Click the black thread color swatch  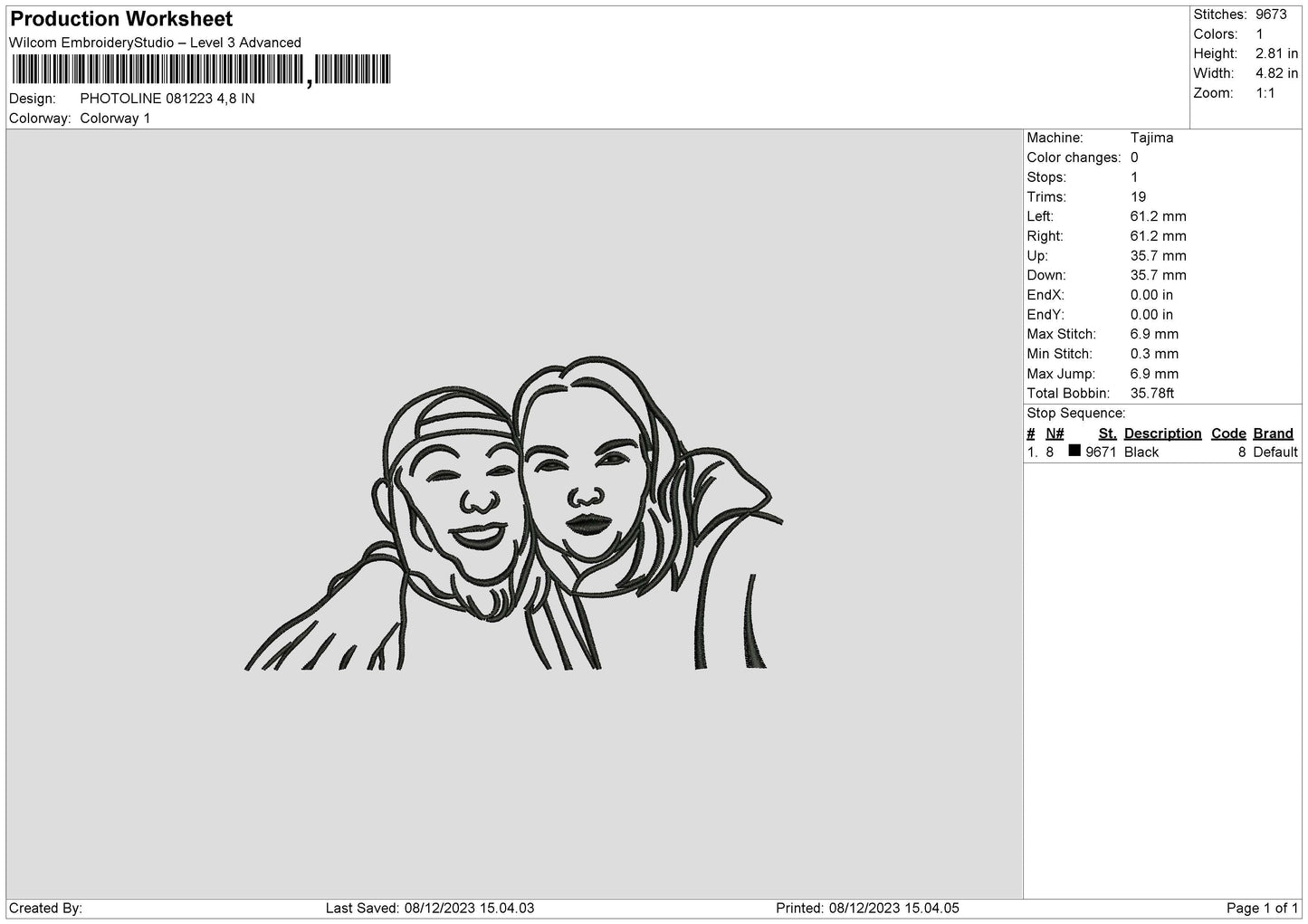pyautogui.click(x=1074, y=451)
